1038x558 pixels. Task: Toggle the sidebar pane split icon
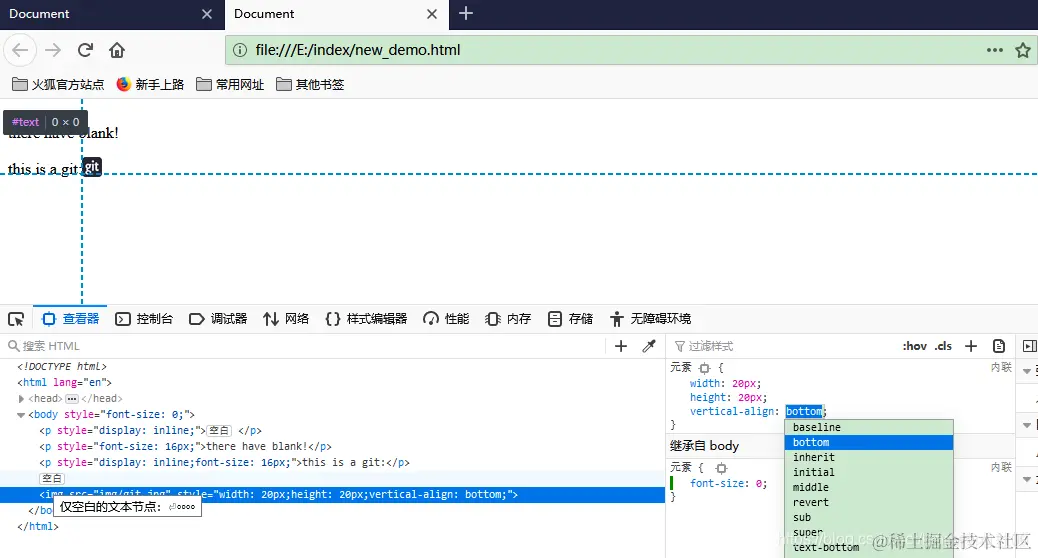[1029, 346]
